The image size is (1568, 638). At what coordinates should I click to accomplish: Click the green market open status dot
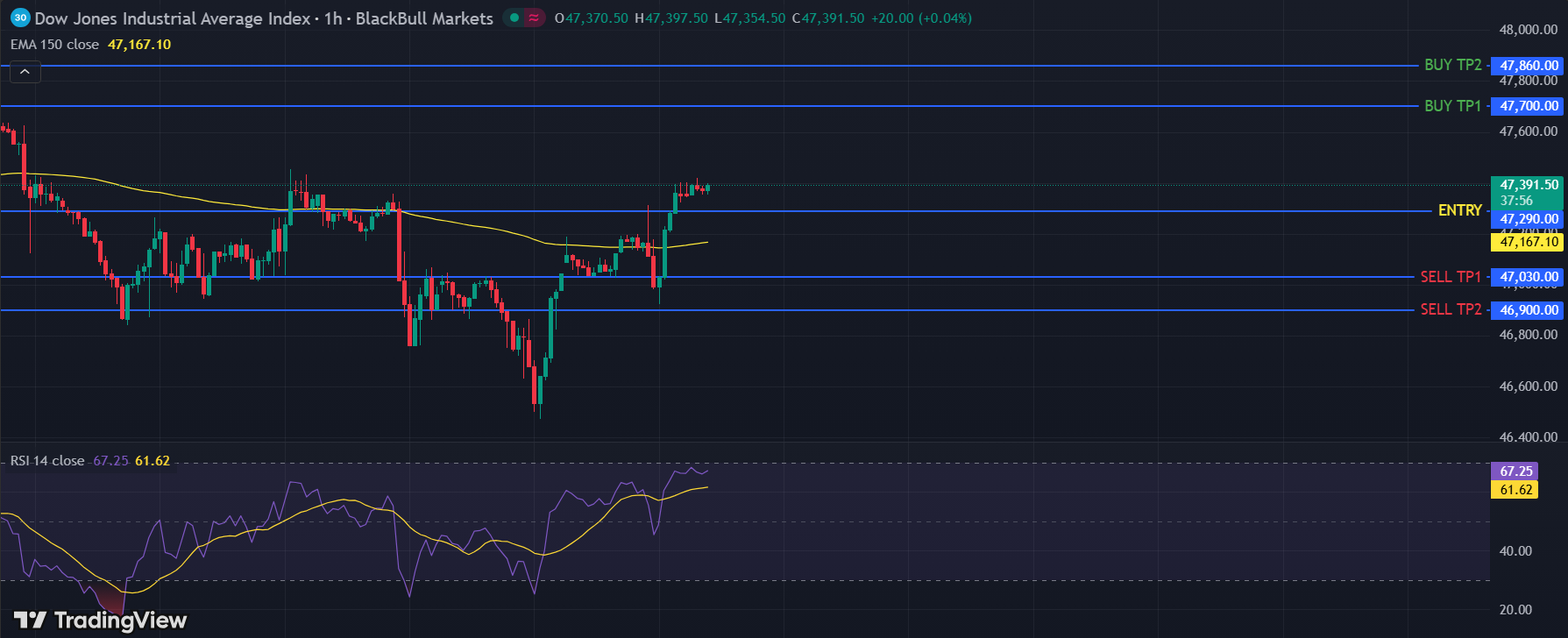[514, 18]
